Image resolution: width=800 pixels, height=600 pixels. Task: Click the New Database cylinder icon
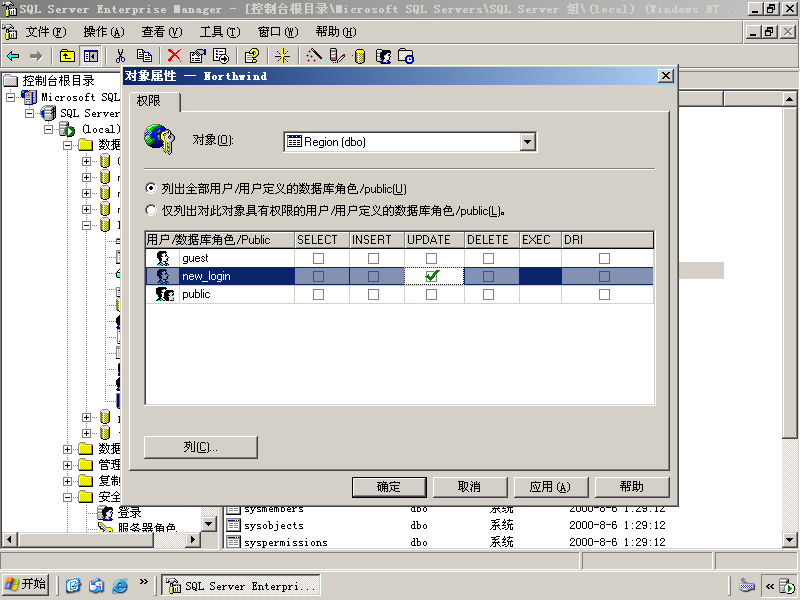(360, 56)
